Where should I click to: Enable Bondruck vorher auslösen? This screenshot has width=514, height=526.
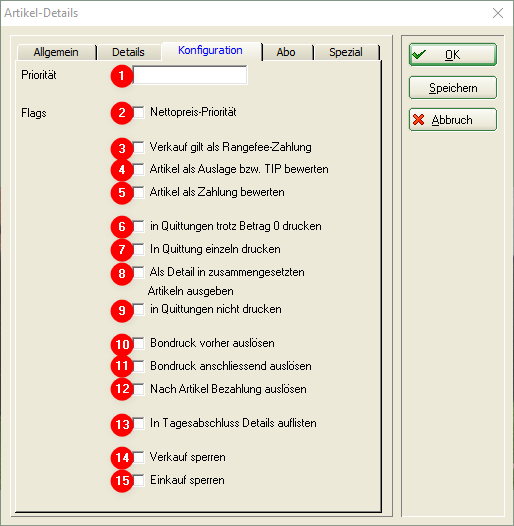click(x=139, y=343)
